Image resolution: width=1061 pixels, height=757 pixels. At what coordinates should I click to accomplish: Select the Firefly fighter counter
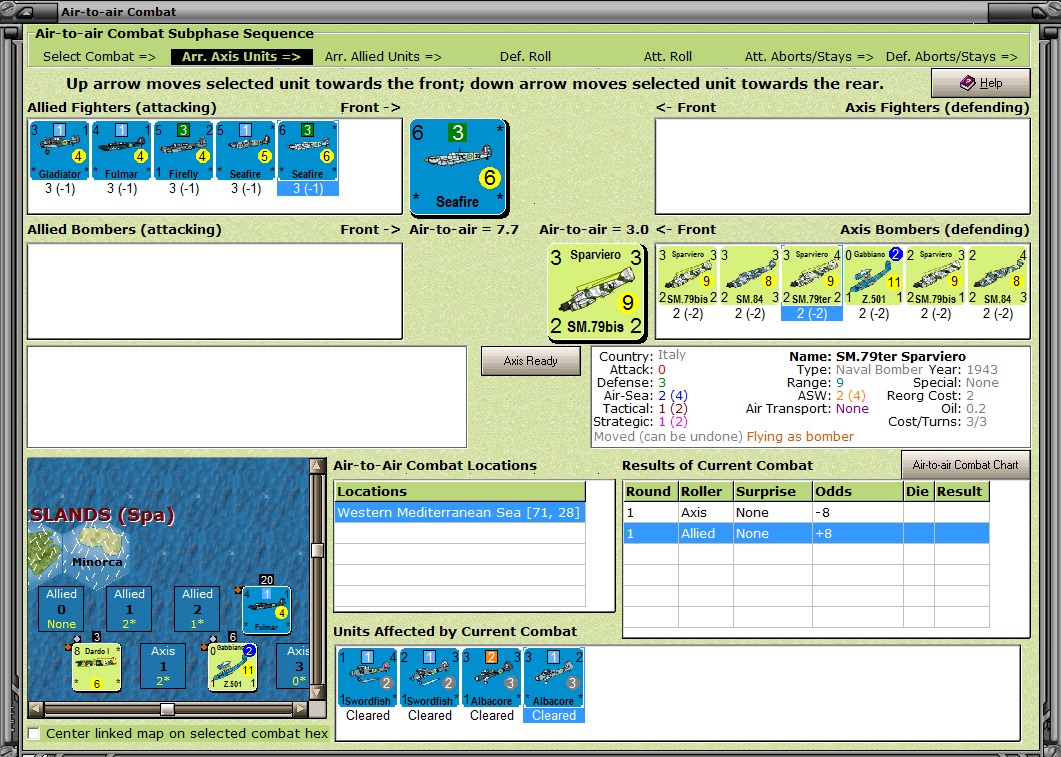(183, 151)
